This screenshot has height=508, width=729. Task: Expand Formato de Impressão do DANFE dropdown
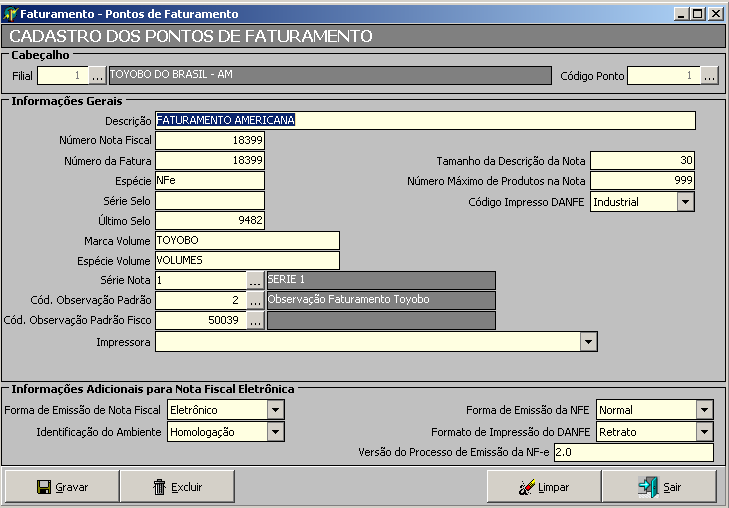(704, 432)
